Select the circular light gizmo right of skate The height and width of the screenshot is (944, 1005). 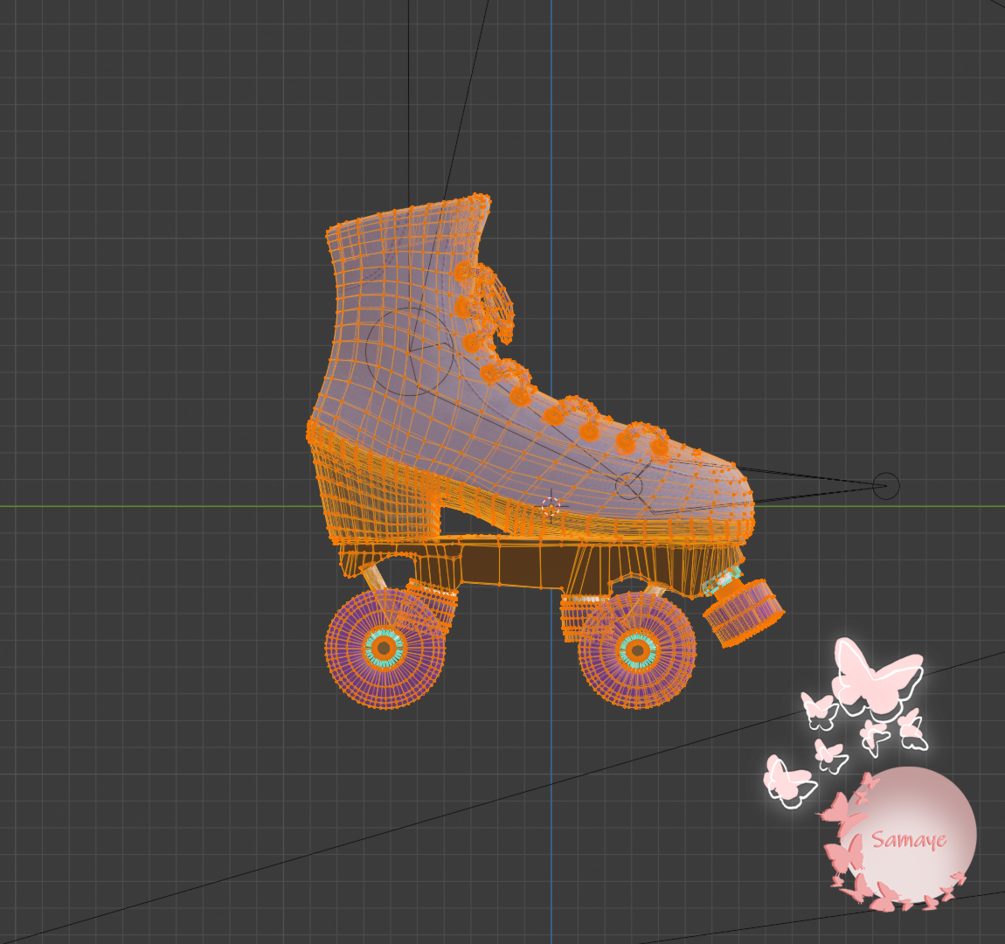click(x=886, y=486)
